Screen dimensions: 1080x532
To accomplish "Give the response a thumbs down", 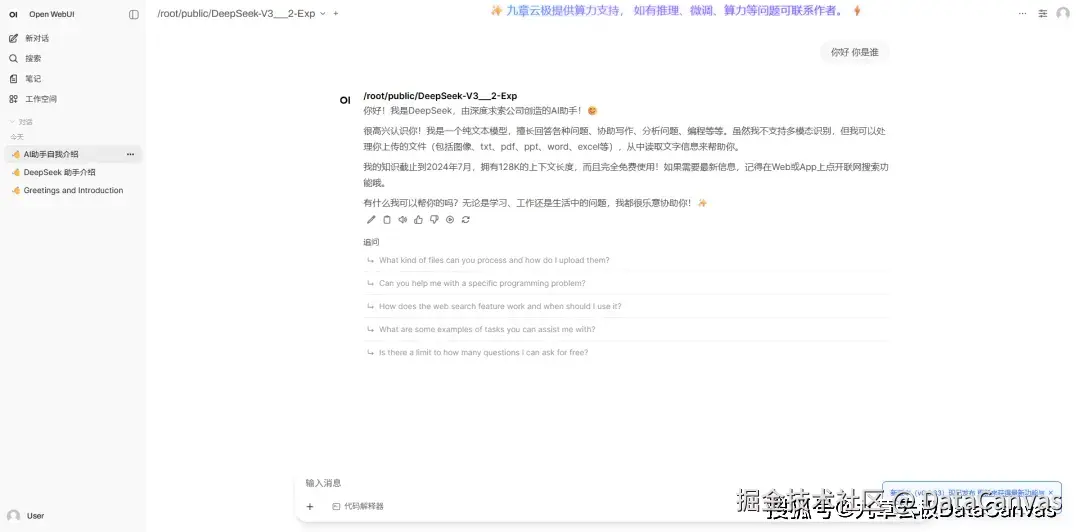I will [x=434, y=220].
